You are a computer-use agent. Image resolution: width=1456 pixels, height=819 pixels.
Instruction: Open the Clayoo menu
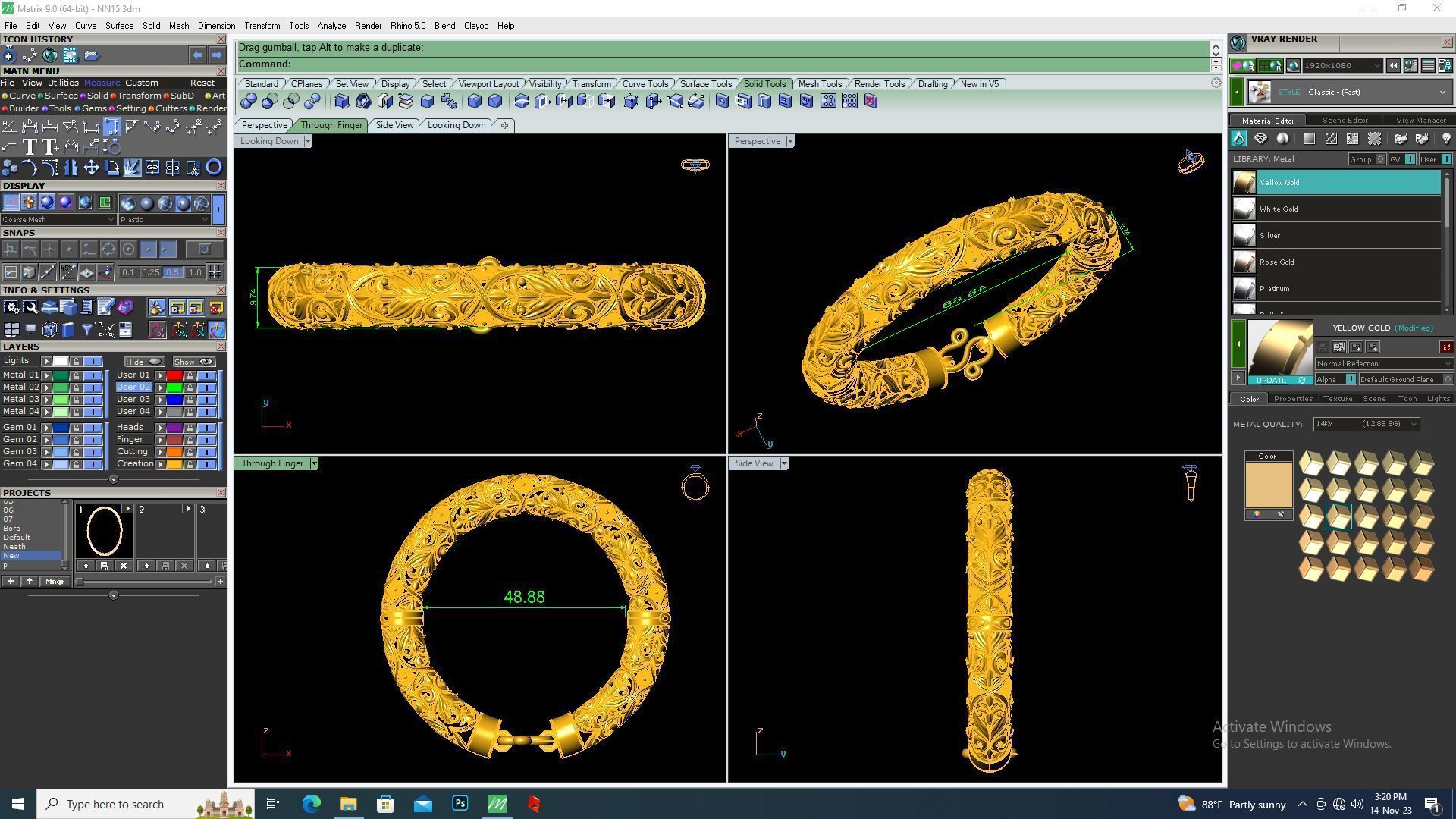point(476,26)
